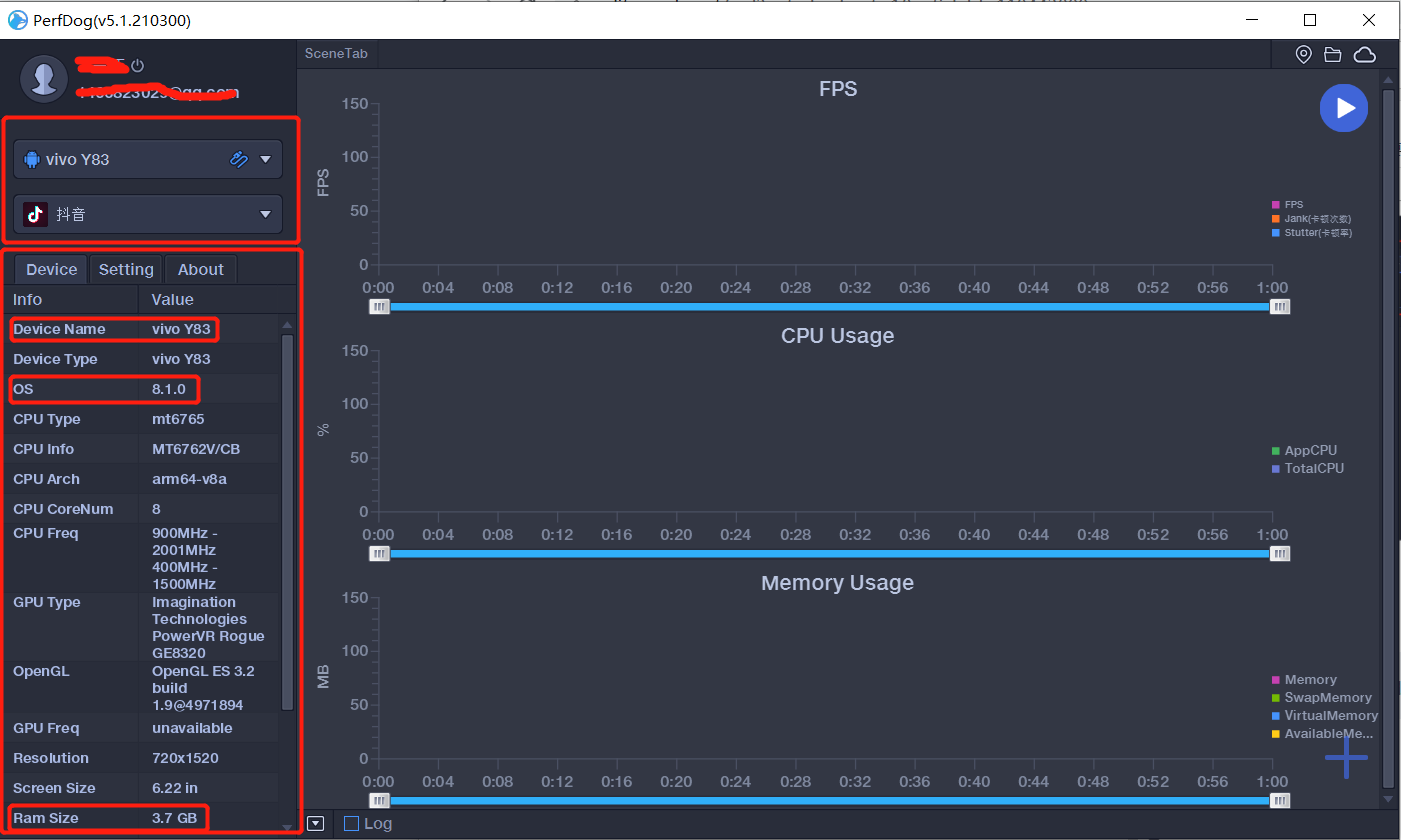Click the PerfDog logo in the title bar
The height and width of the screenshot is (840, 1401).
[x=17, y=20]
